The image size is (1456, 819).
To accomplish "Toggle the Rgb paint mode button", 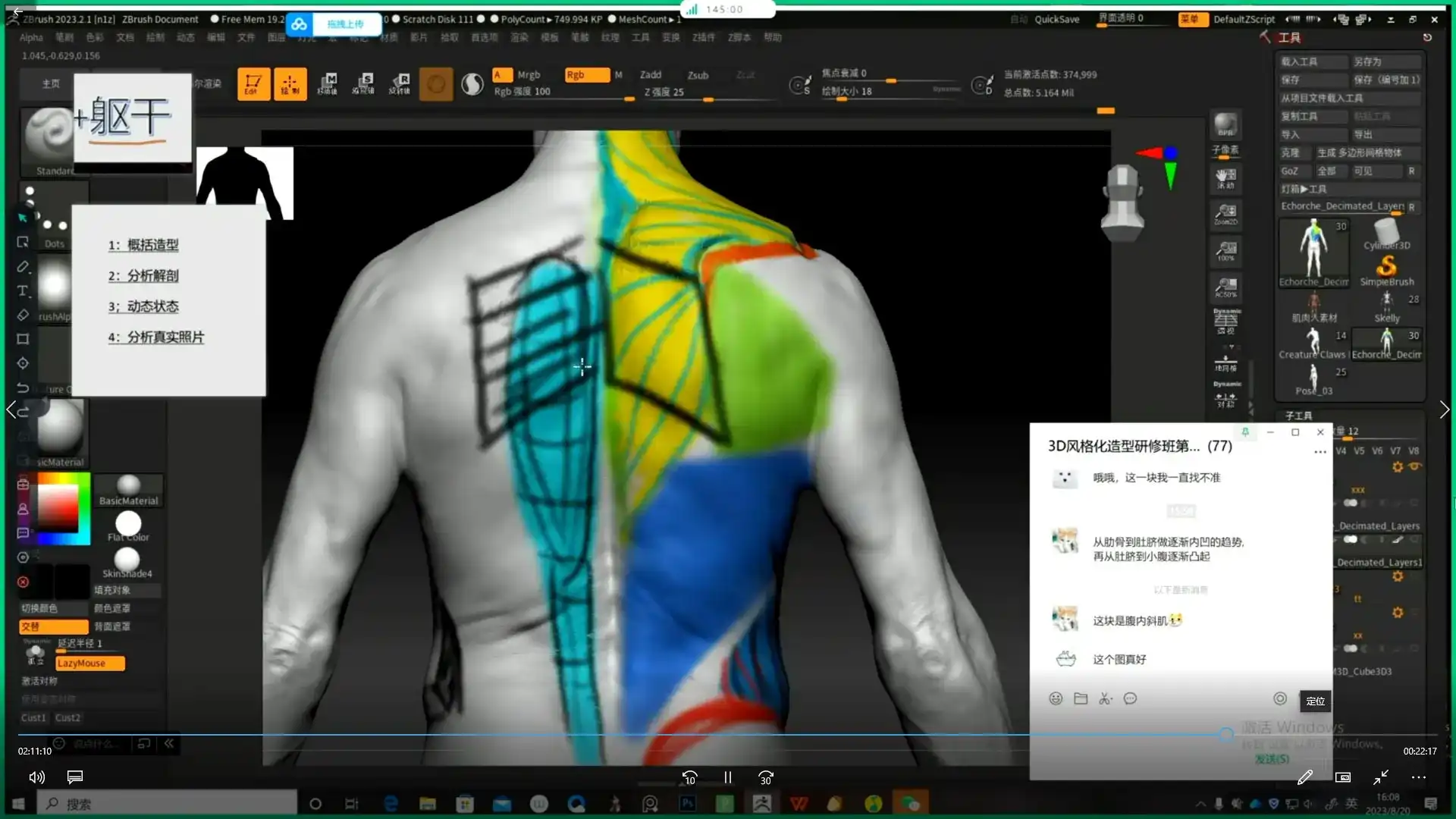I will (586, 74).
